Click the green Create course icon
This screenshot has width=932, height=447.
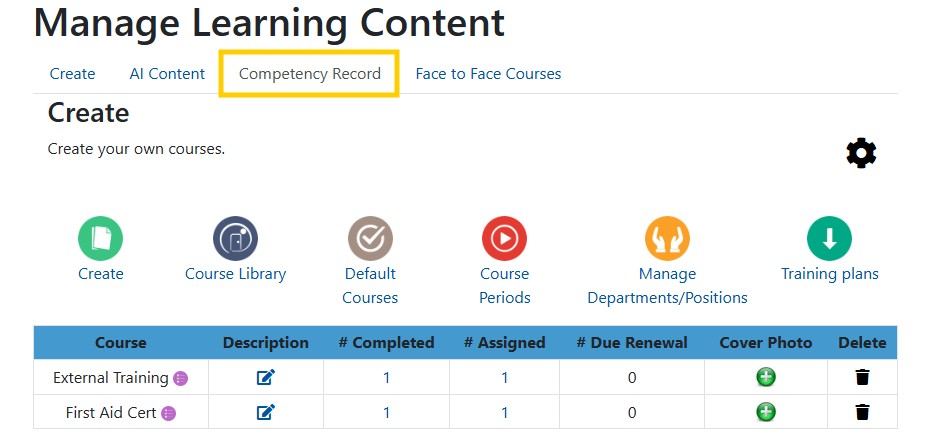(100, 238)
